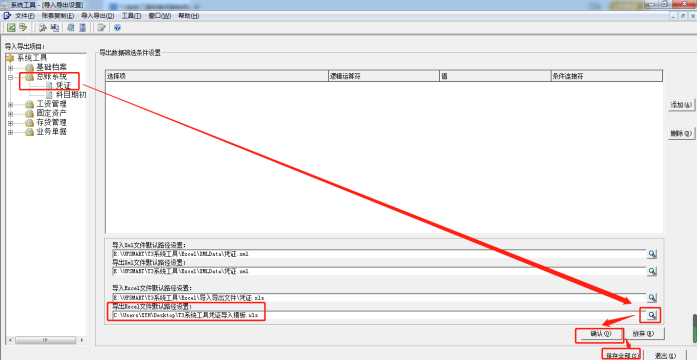The width and height of the screenshot is (697, 361).
Task: Open the 账套复制 menu
Action: [x=58, y=16]
